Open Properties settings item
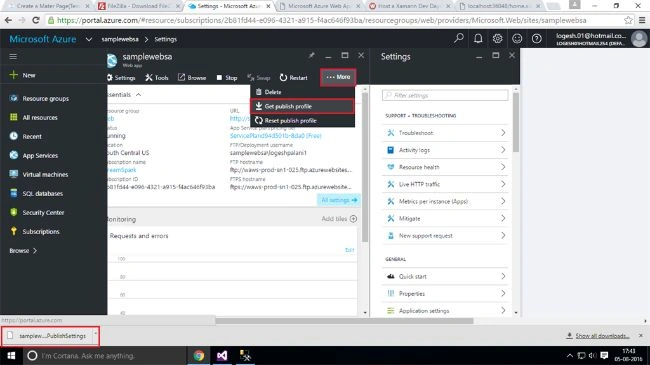This screenshot has height=365, width=650. point(445,293)
